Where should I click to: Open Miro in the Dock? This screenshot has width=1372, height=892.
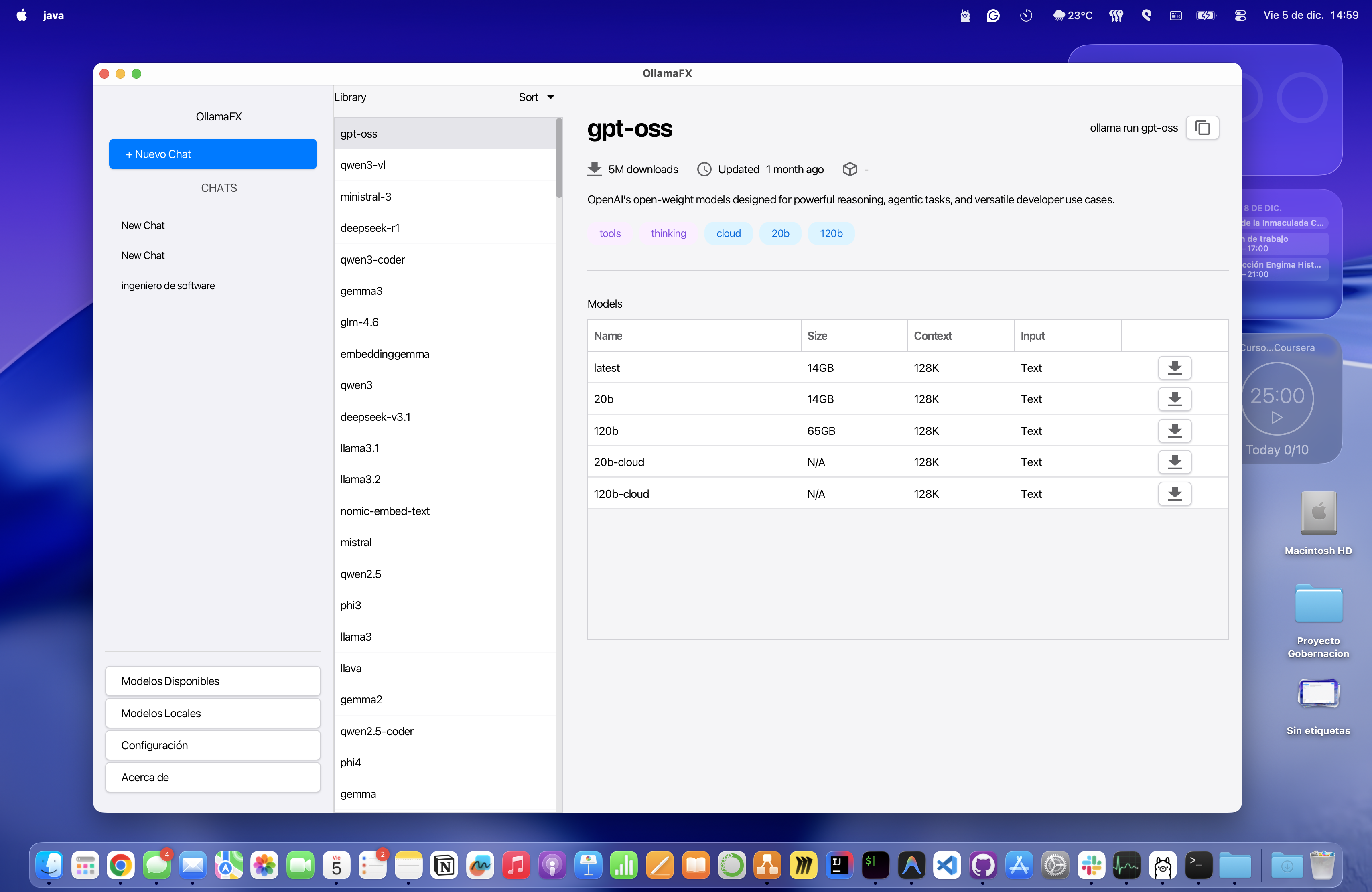[803, 865]
